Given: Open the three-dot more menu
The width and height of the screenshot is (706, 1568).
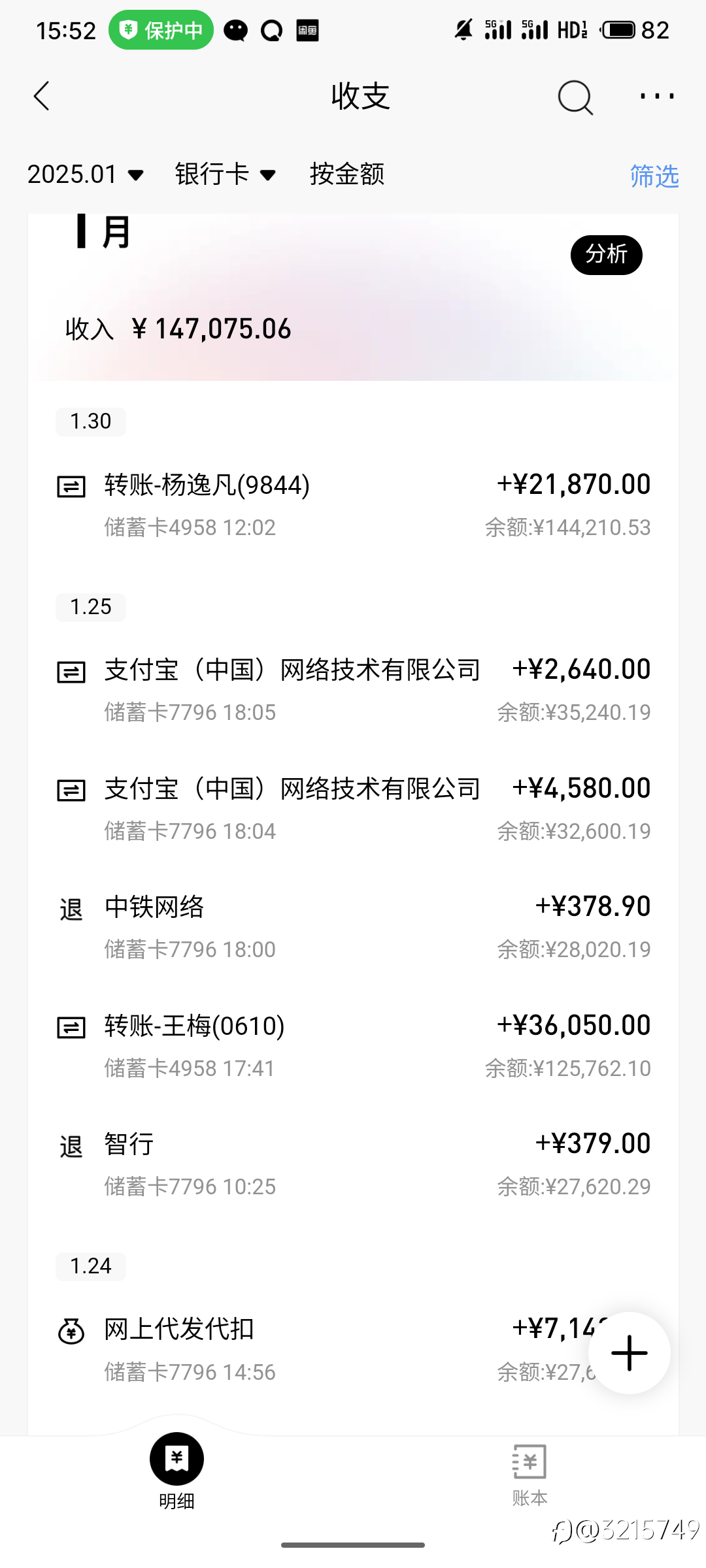Looking at the screenshot, I should coord(657,97).
